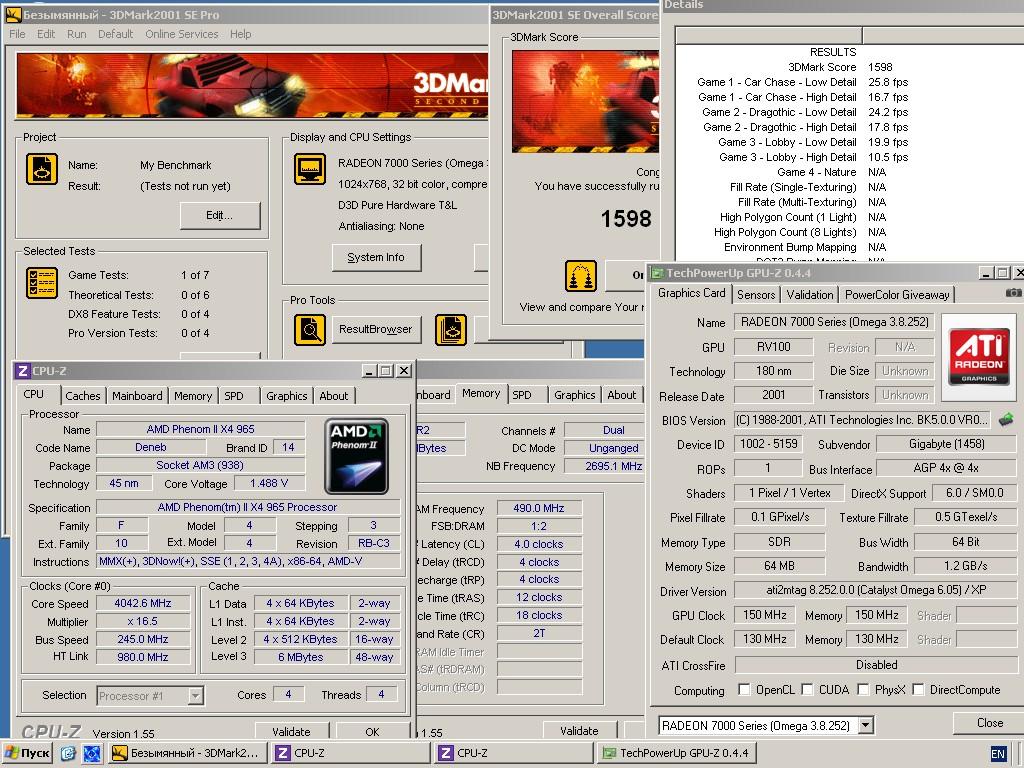Select the Graphics Card tab in GPU-Z
The image size is (1024, 768).
point(692,293)
